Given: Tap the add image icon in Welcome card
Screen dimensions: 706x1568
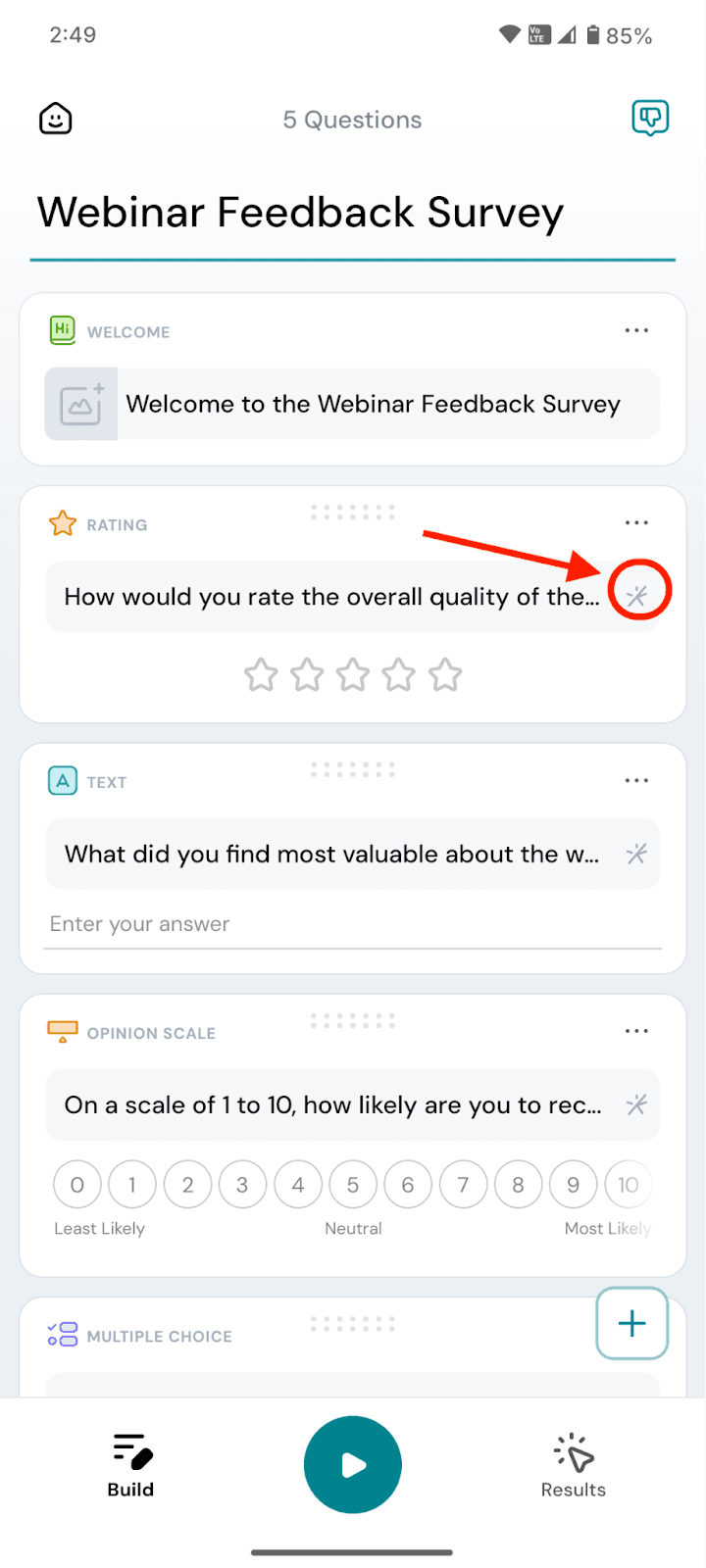Looking at the screenshot, I should tap(81, 405).
